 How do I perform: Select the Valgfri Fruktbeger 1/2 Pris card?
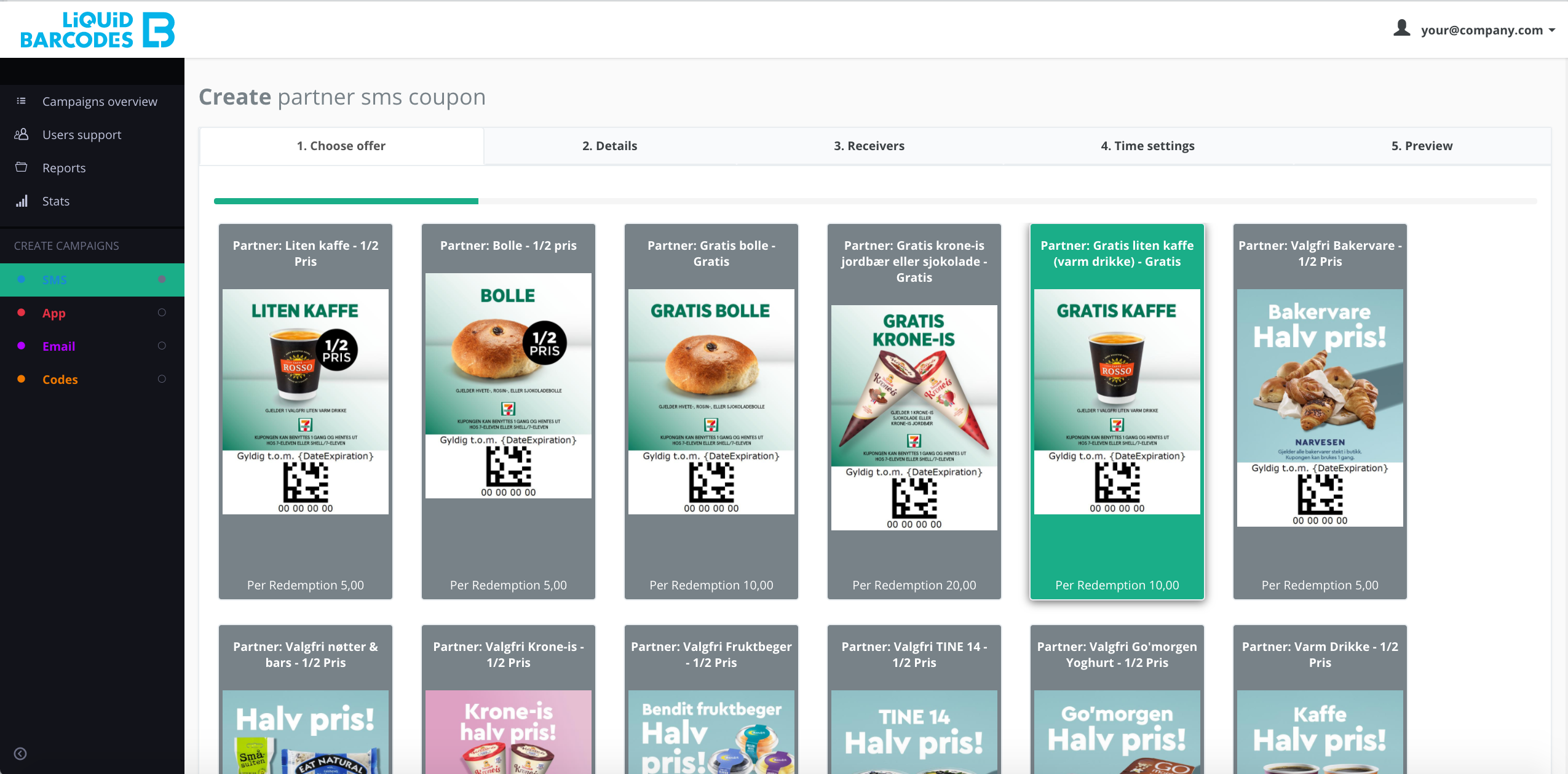point(711,700)
